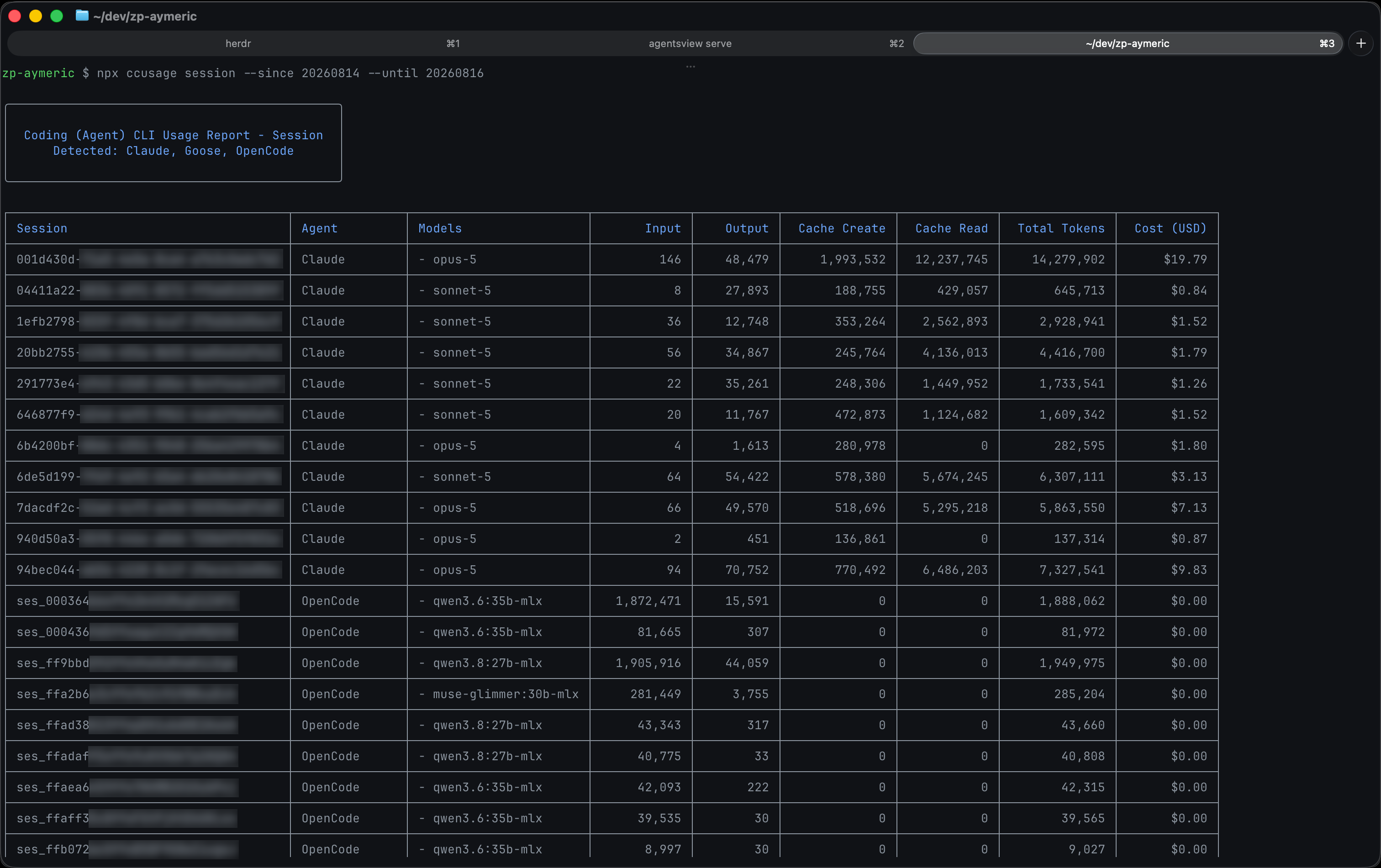Select the $19.79 cost value
The width and height of the screenshot is (1381, 868).
pos(1185,259)
